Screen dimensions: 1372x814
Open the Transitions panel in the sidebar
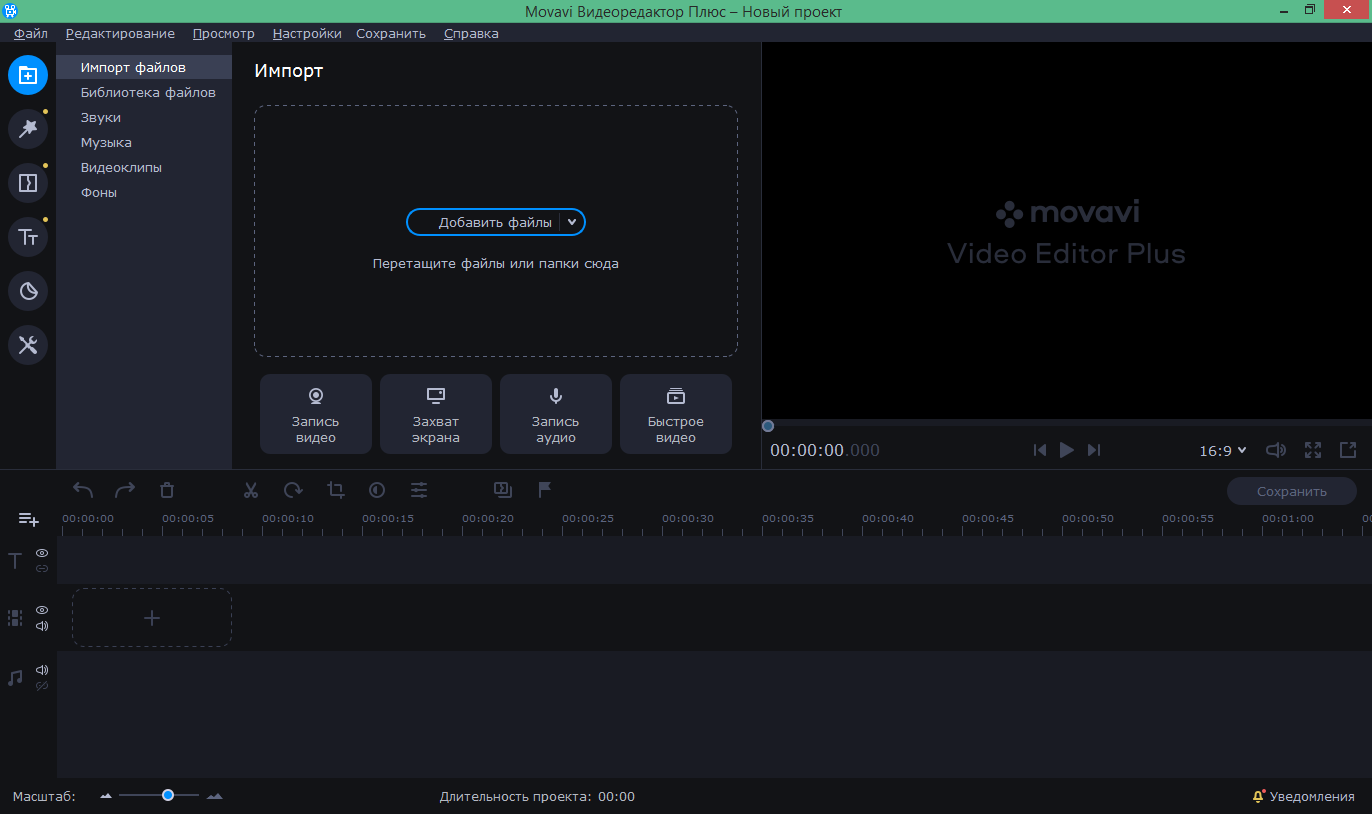[28, 183]
